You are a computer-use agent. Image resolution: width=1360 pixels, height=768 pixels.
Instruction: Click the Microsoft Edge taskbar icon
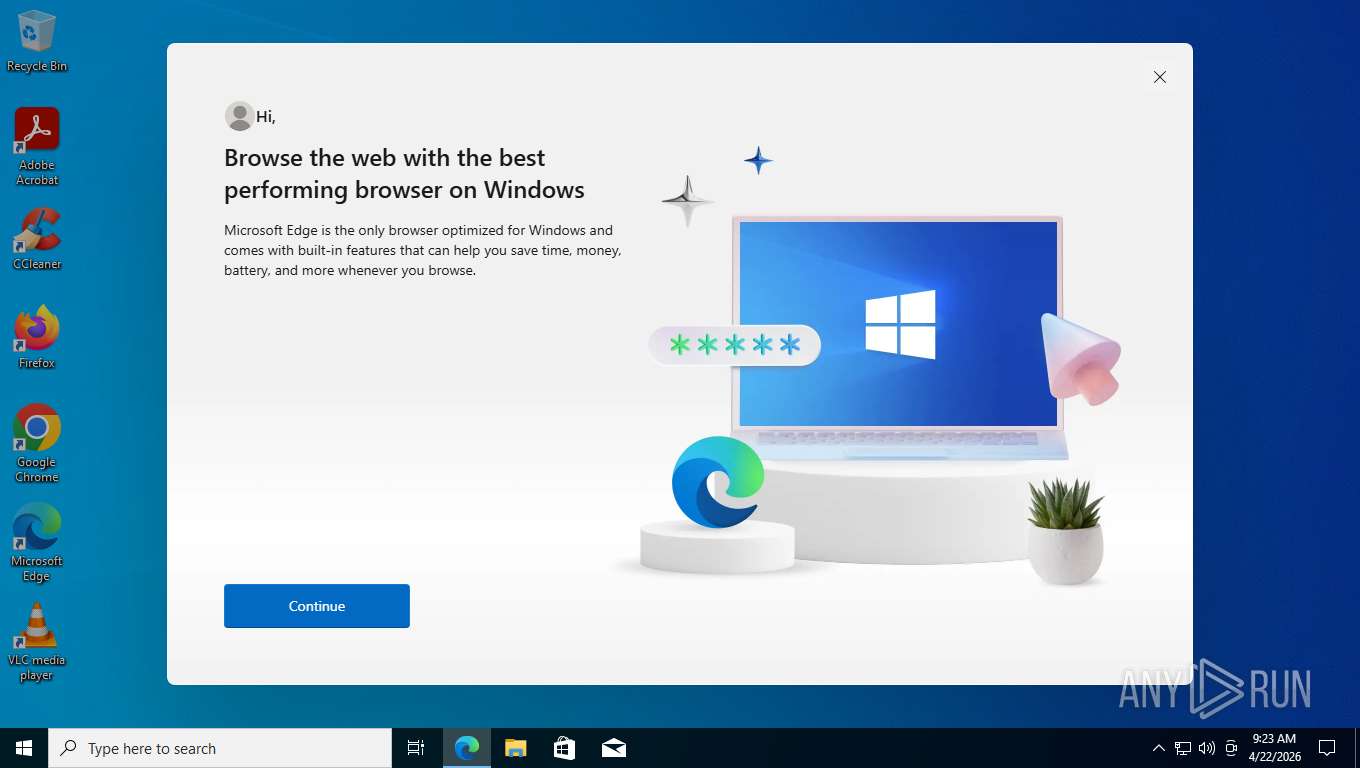pos(467,748)
